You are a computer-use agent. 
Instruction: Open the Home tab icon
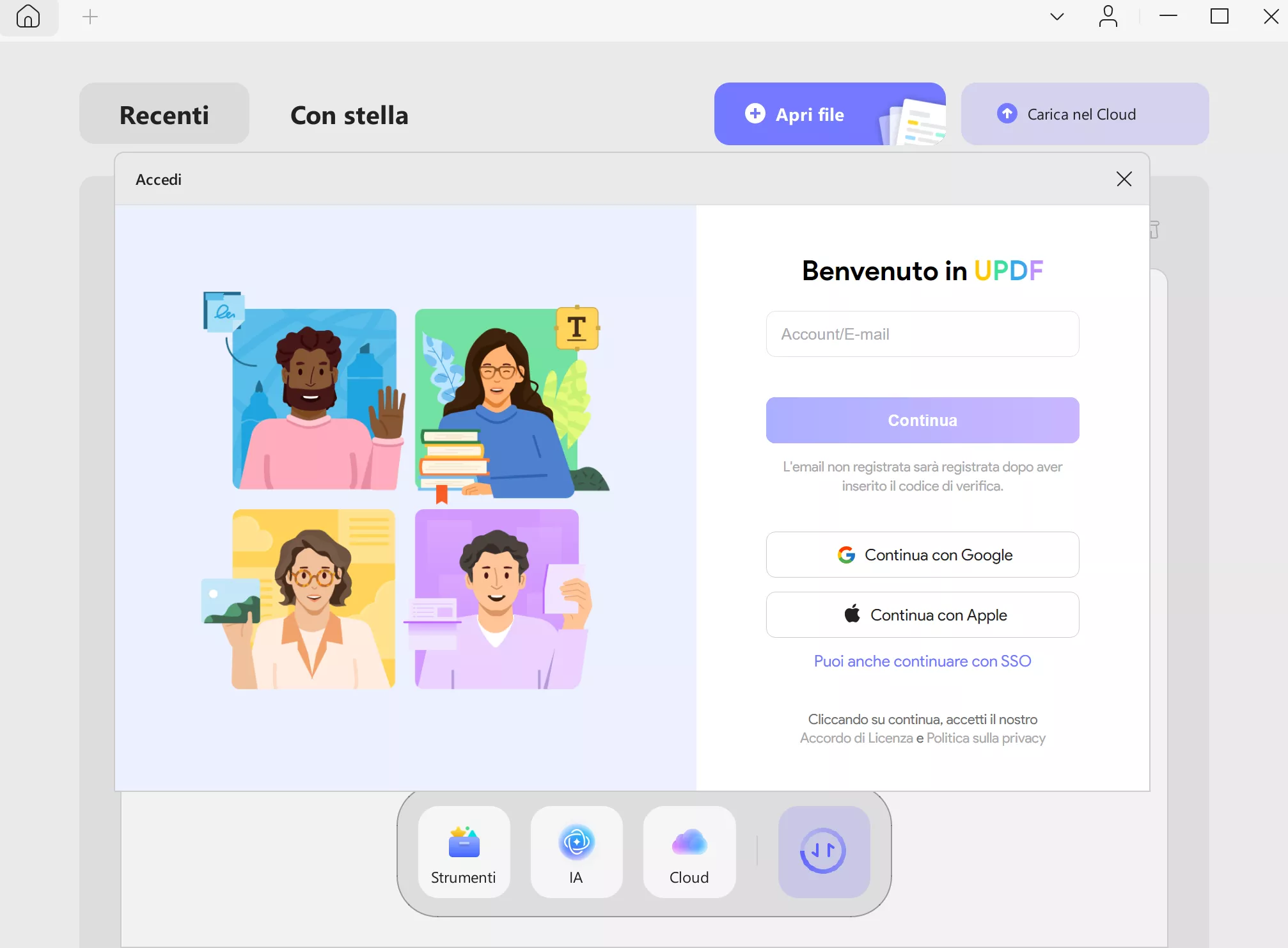28,17
